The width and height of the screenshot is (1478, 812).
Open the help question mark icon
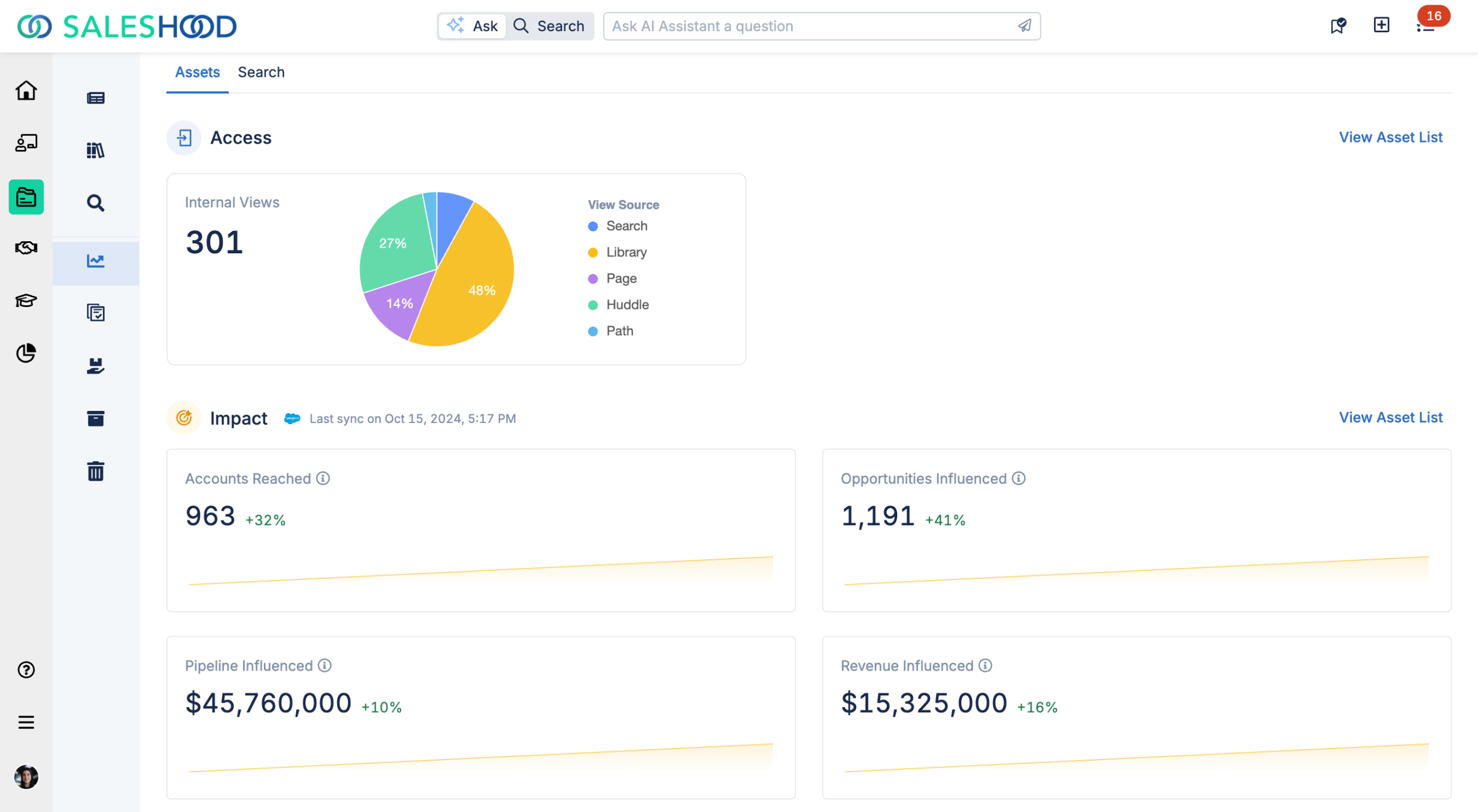click(26, 669)
